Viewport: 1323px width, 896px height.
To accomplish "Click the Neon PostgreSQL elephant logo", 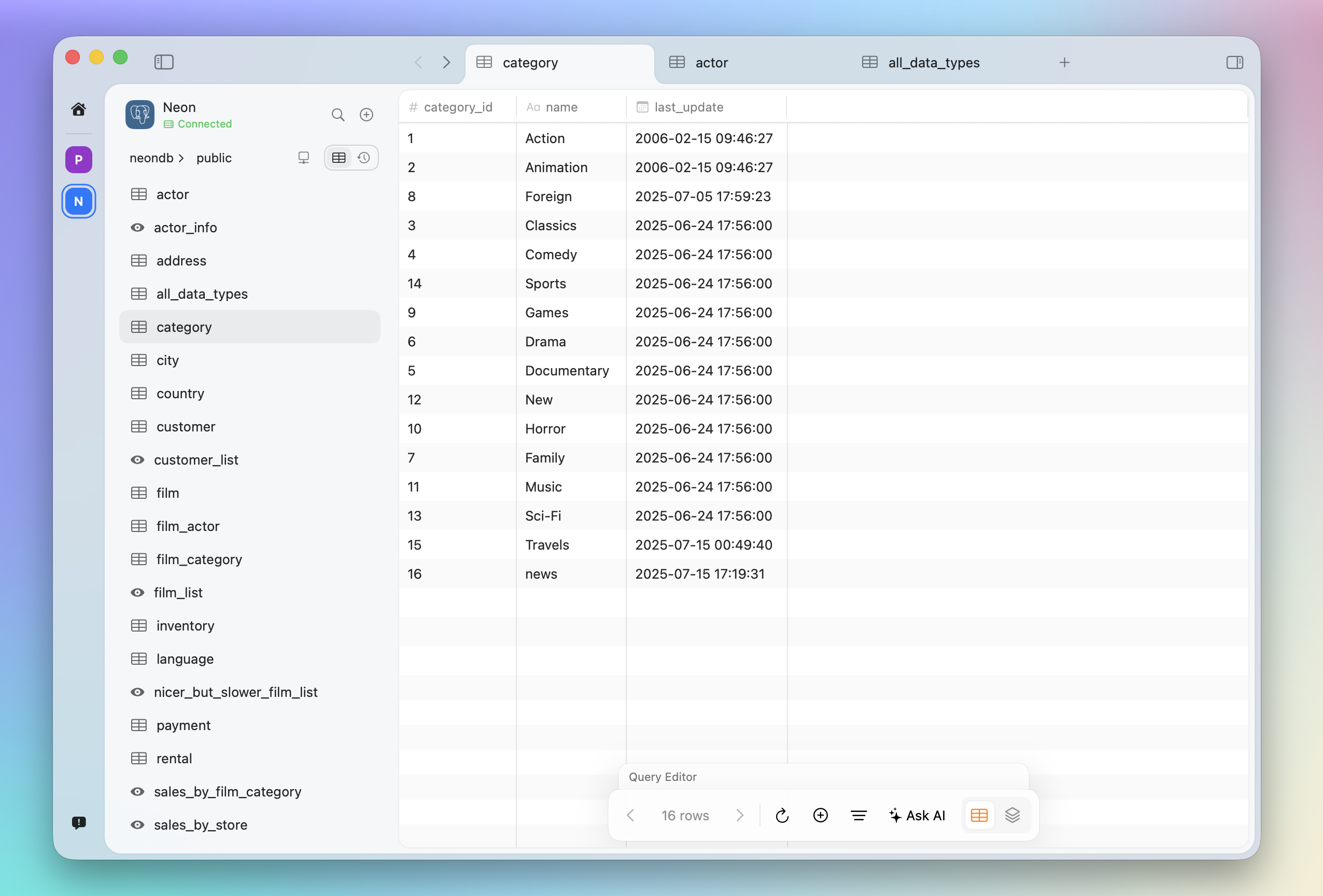I will [140, 115].
